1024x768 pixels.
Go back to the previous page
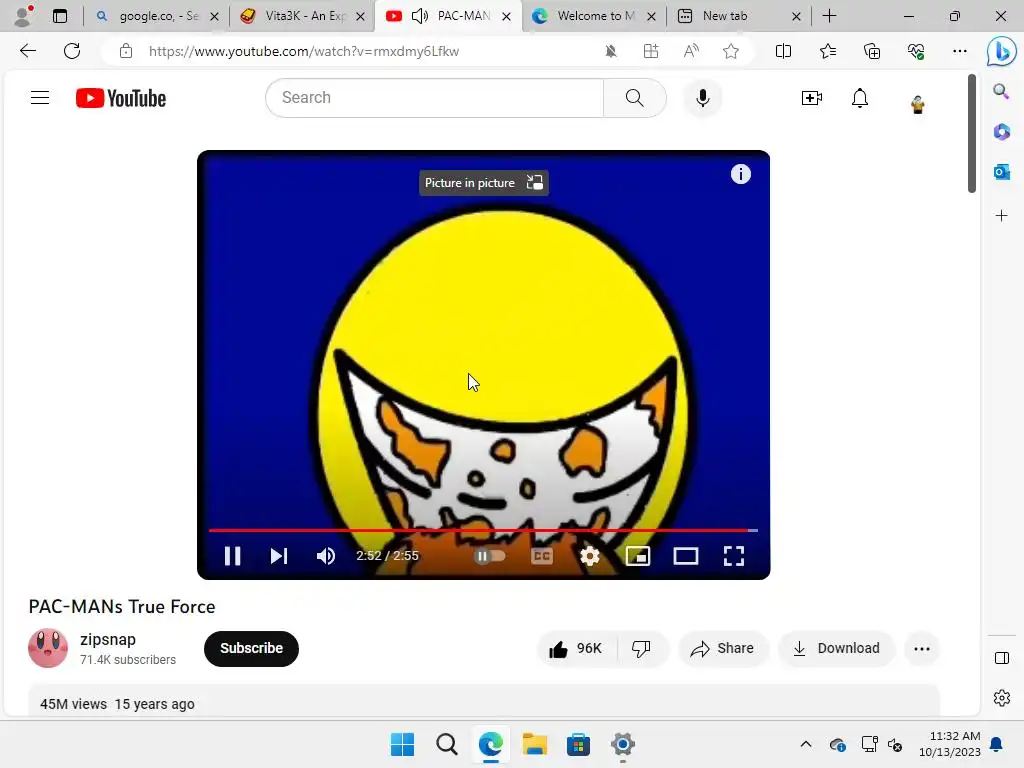click(x=28, y=51)
